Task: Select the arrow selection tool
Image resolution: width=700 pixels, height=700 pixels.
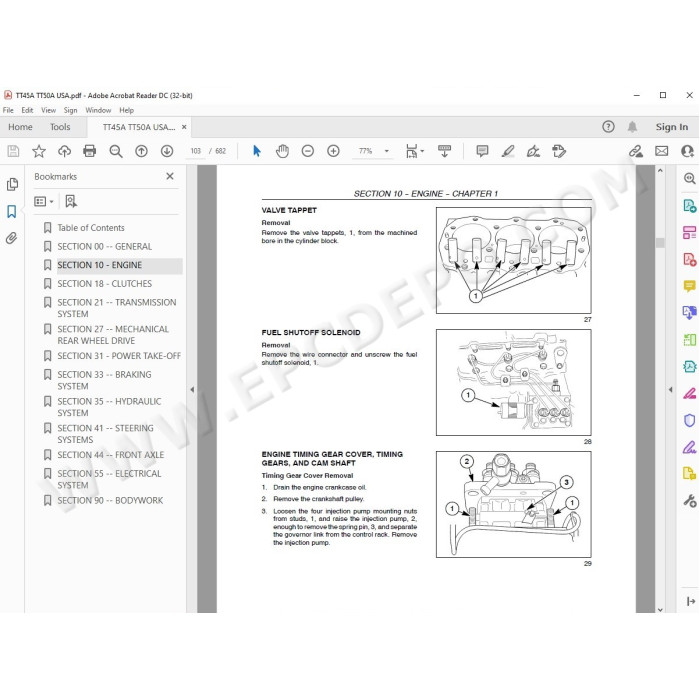Action: click(x=257, y=151)
